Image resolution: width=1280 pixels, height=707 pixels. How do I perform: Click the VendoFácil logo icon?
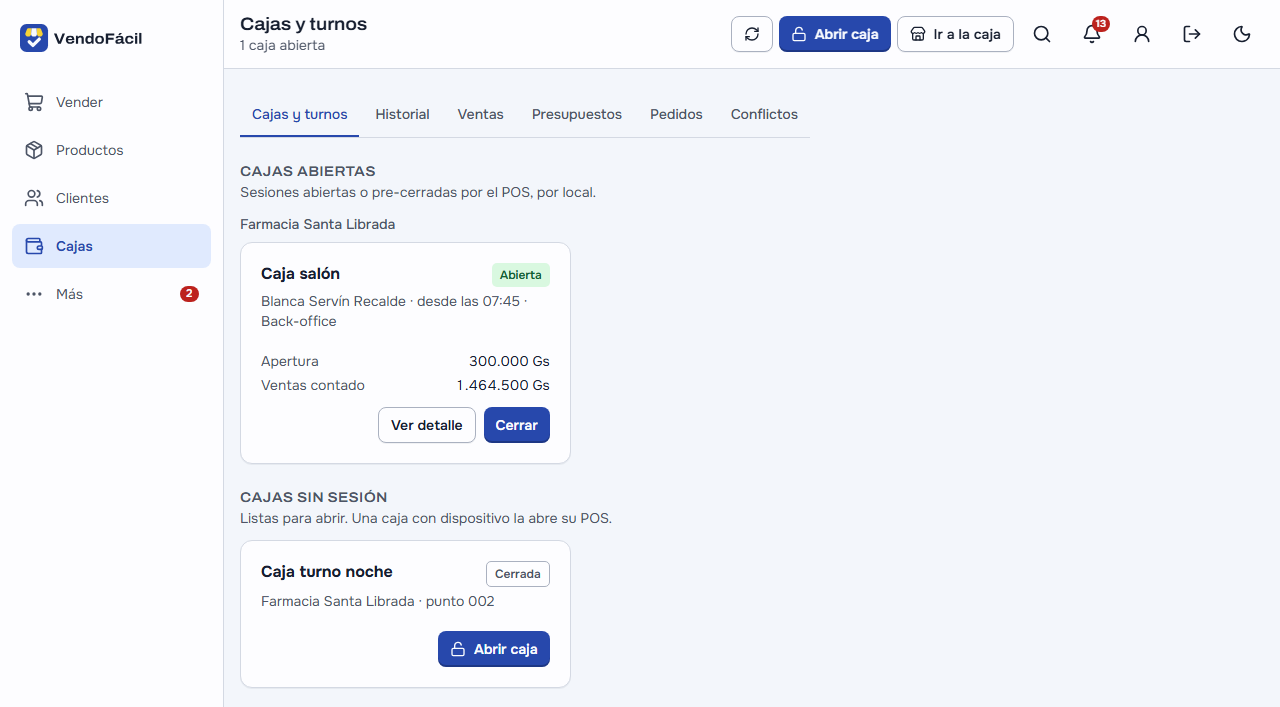pos(34,38)
